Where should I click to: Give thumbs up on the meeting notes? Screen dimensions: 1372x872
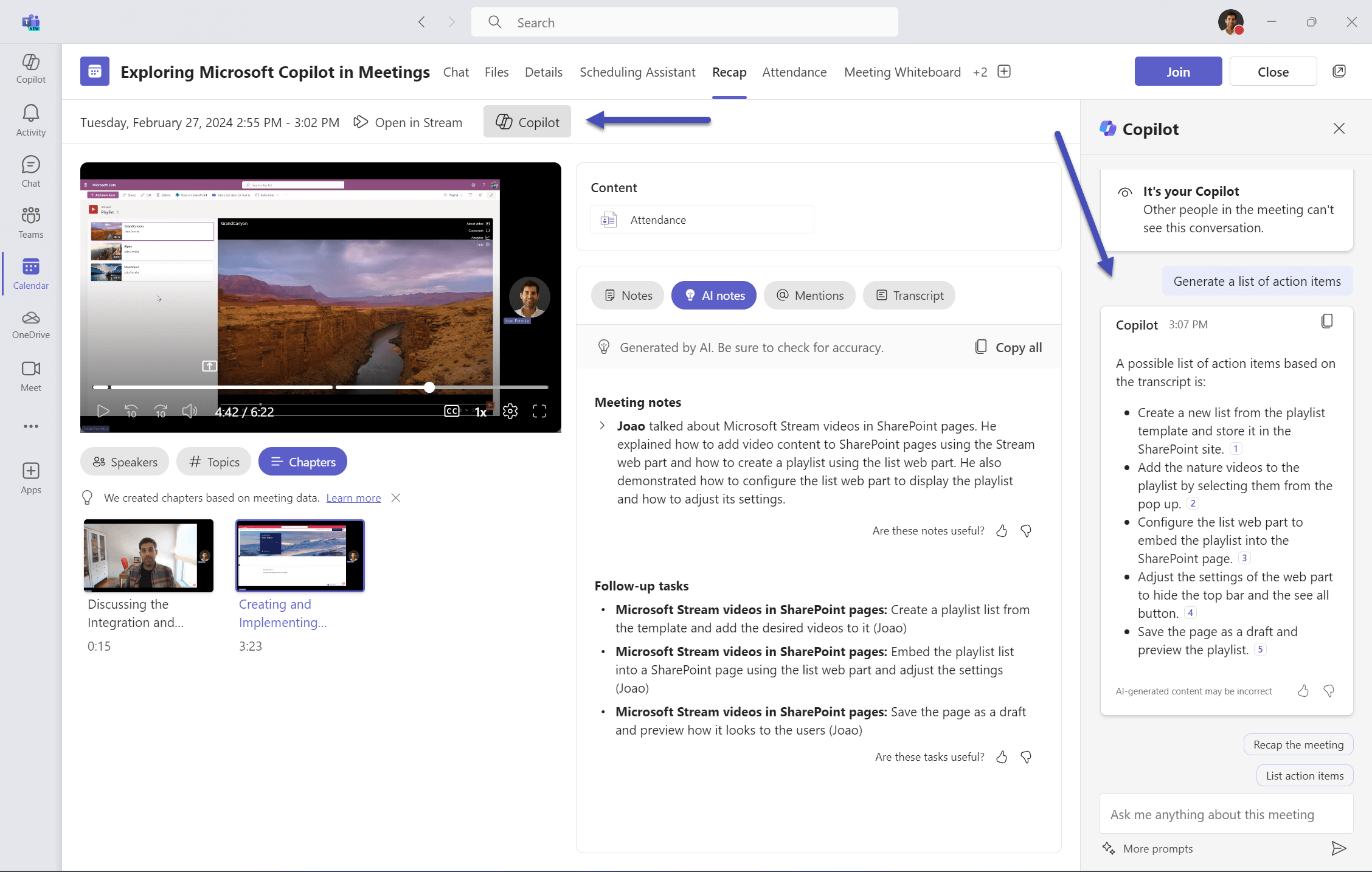[1001, 530]
